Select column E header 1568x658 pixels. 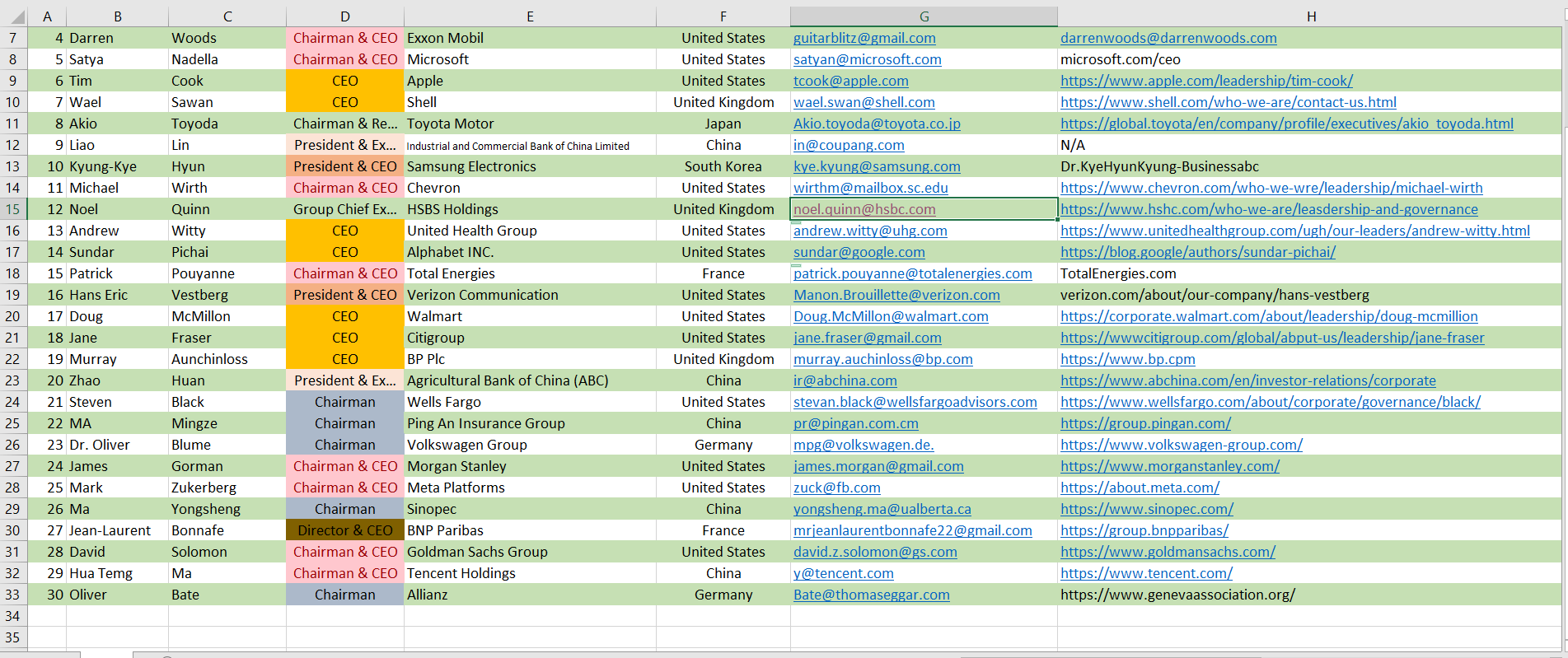click(x=530, y=16)
